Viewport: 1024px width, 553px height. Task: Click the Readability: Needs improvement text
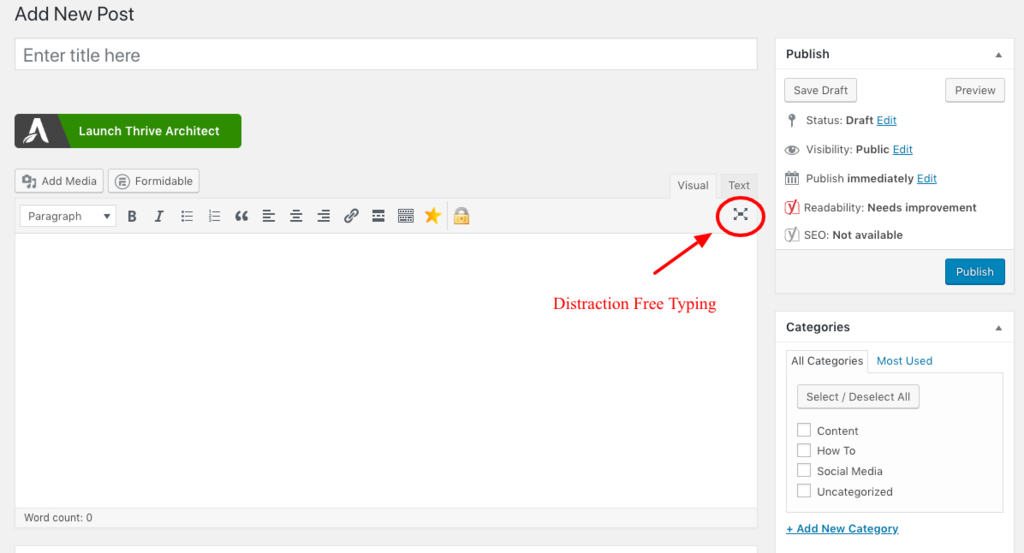(x=890, y=208)
